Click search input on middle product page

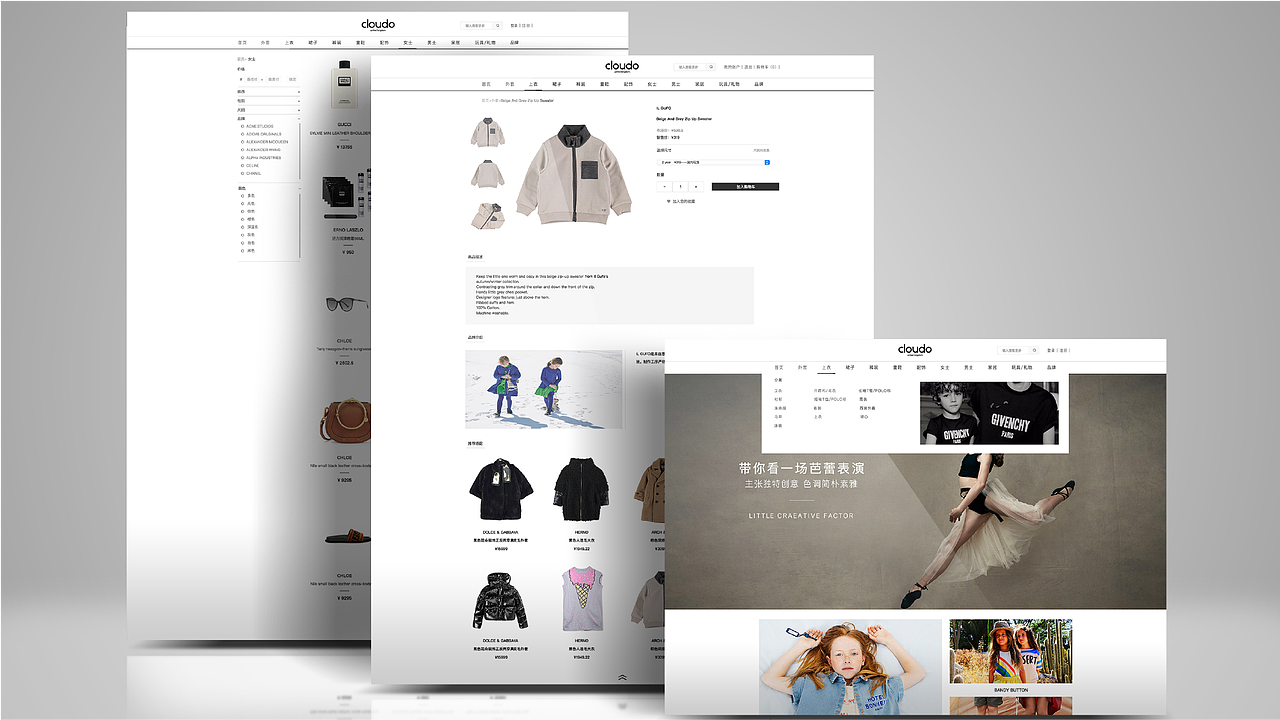click(x=688, y=67)
